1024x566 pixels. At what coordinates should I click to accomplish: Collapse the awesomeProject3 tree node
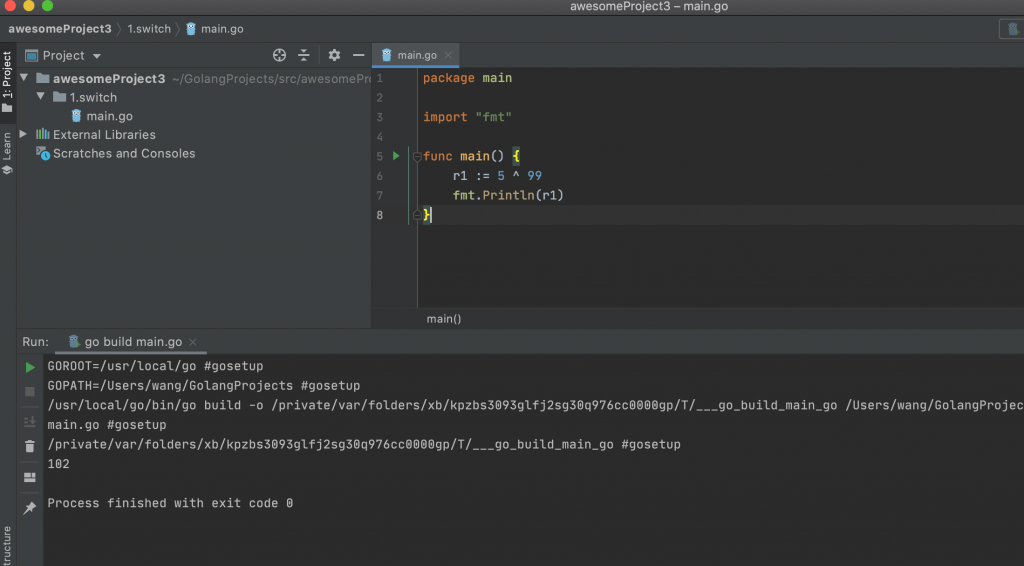[24, 78]
